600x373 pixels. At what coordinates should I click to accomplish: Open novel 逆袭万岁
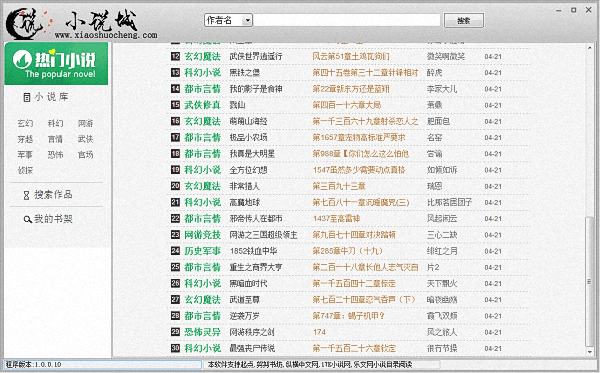tap(245, 316)
